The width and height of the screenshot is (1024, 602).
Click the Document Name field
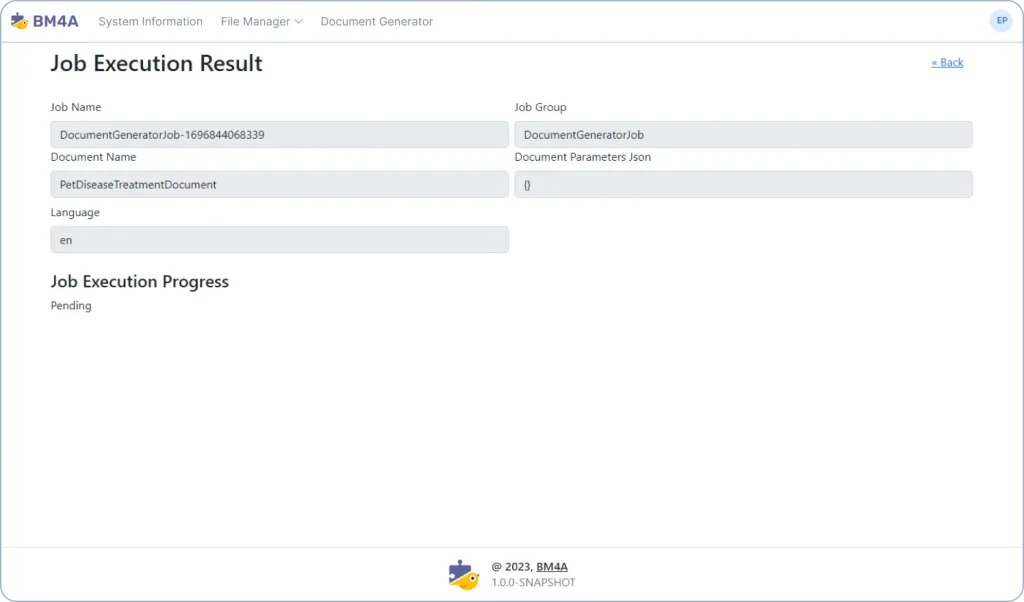click(280, 184)
